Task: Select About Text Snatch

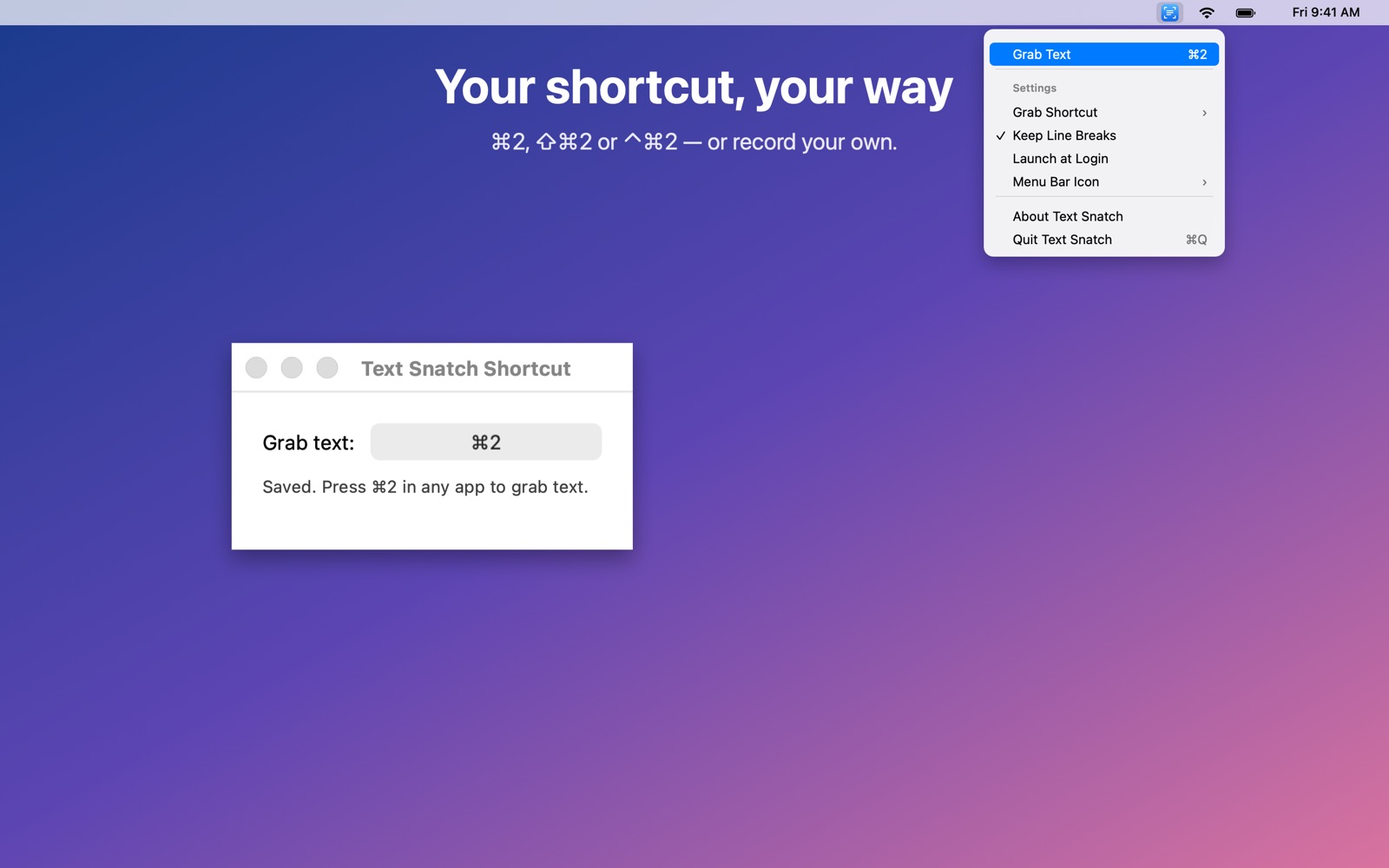Action: 1104,217
